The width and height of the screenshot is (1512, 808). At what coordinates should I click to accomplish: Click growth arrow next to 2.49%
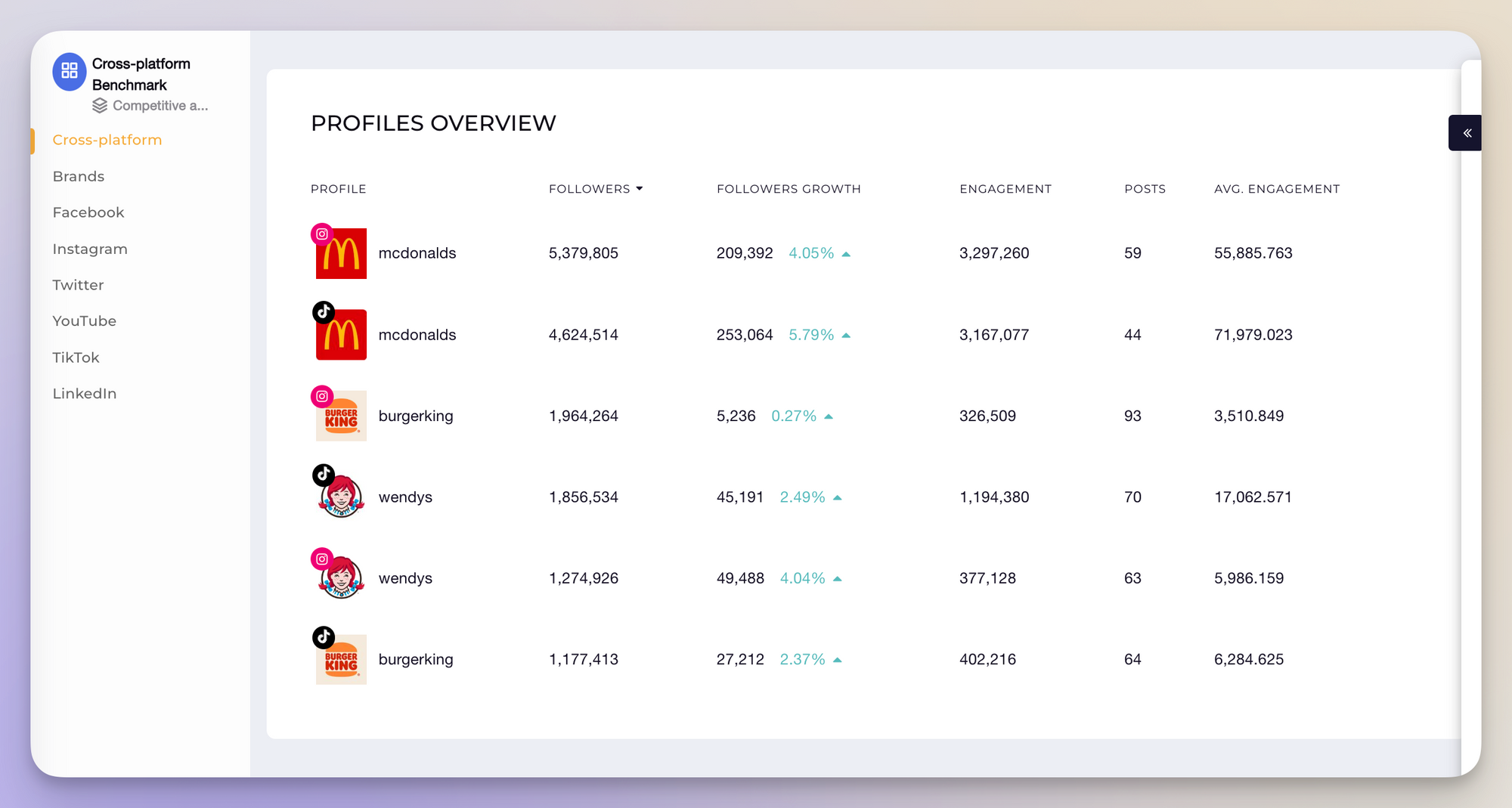coord(837,498)
